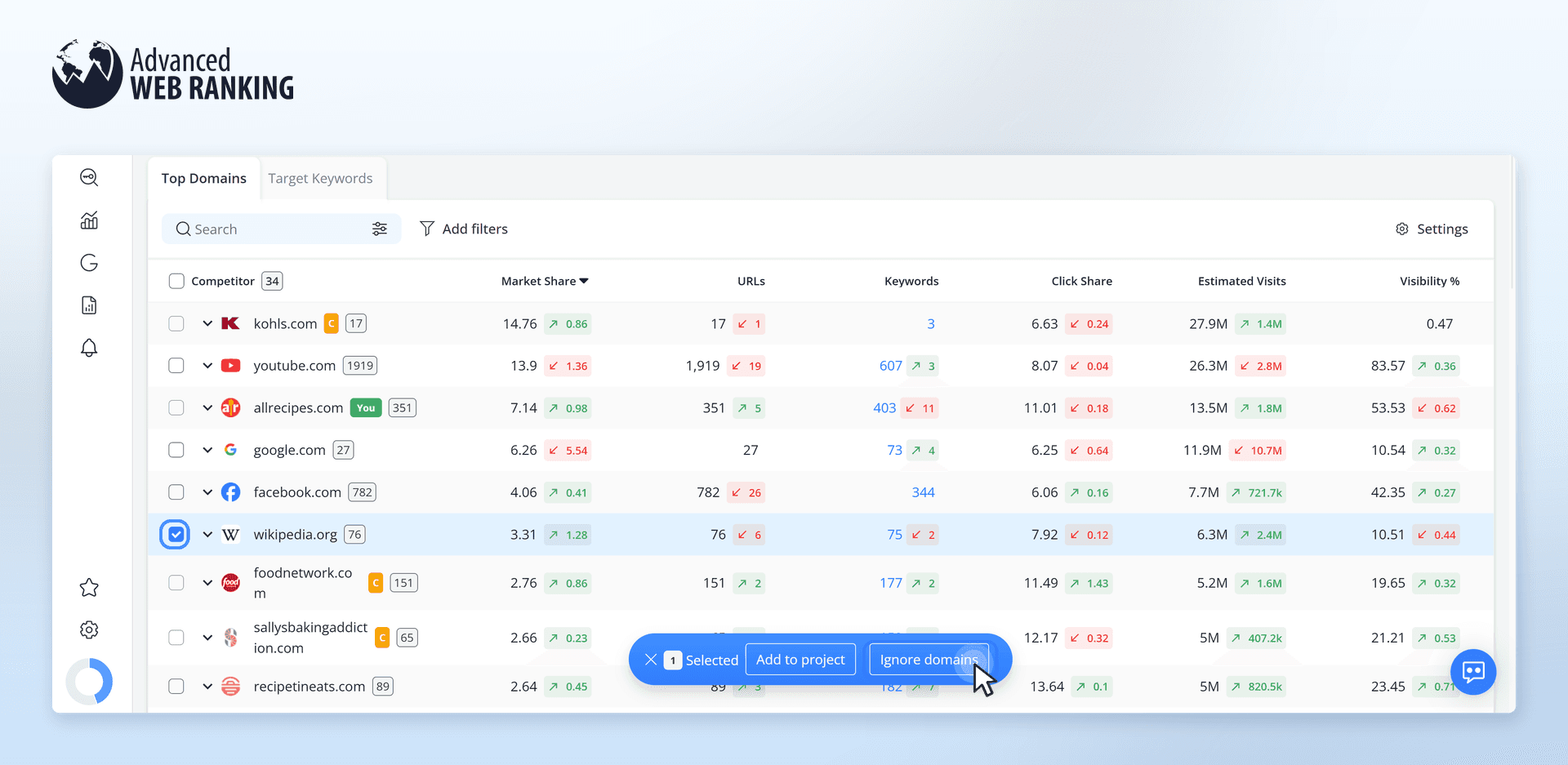
Task: Open the reports document sidebar icon
Action: point(89,305)
